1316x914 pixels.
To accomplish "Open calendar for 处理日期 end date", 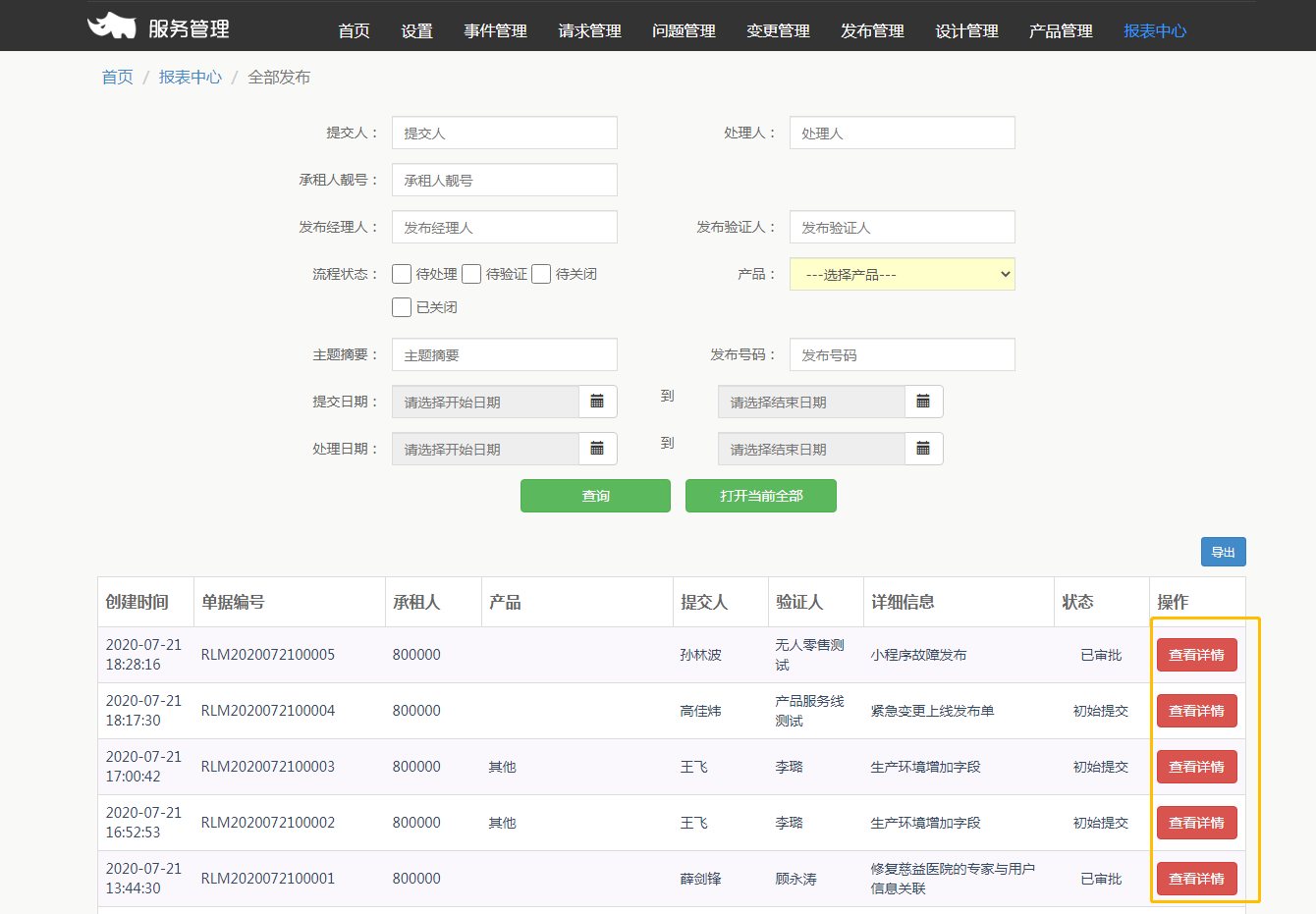I will 923,449.
